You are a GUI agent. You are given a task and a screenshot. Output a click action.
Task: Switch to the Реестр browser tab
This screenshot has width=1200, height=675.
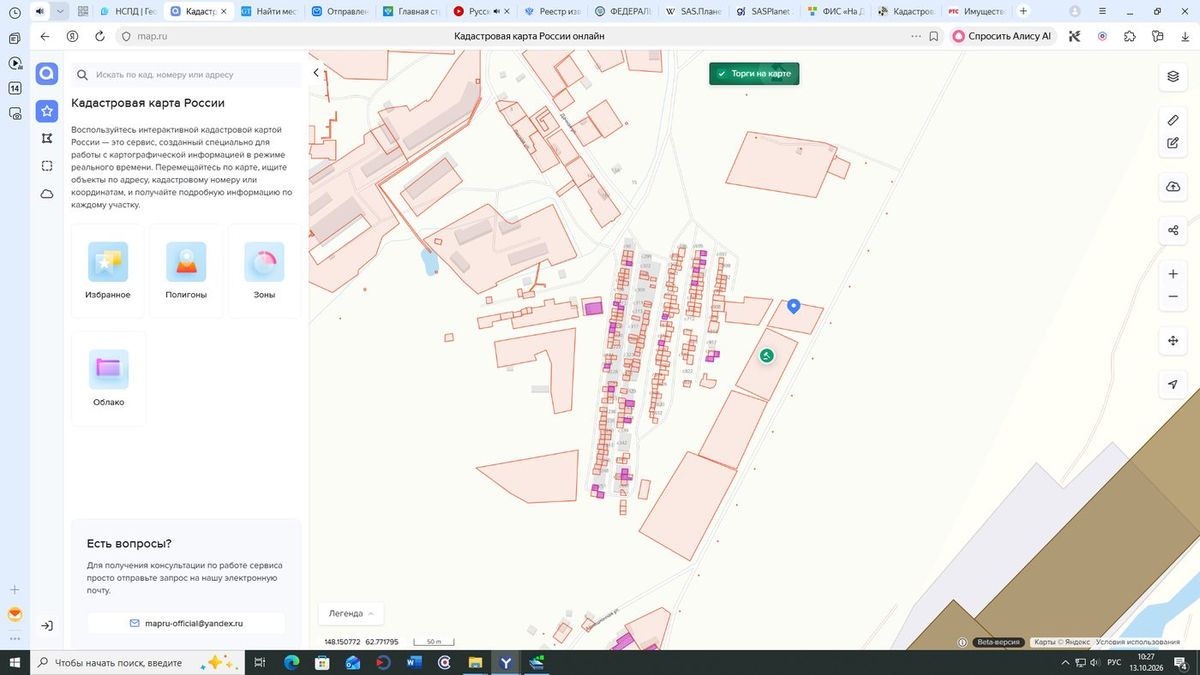point(553,11)
